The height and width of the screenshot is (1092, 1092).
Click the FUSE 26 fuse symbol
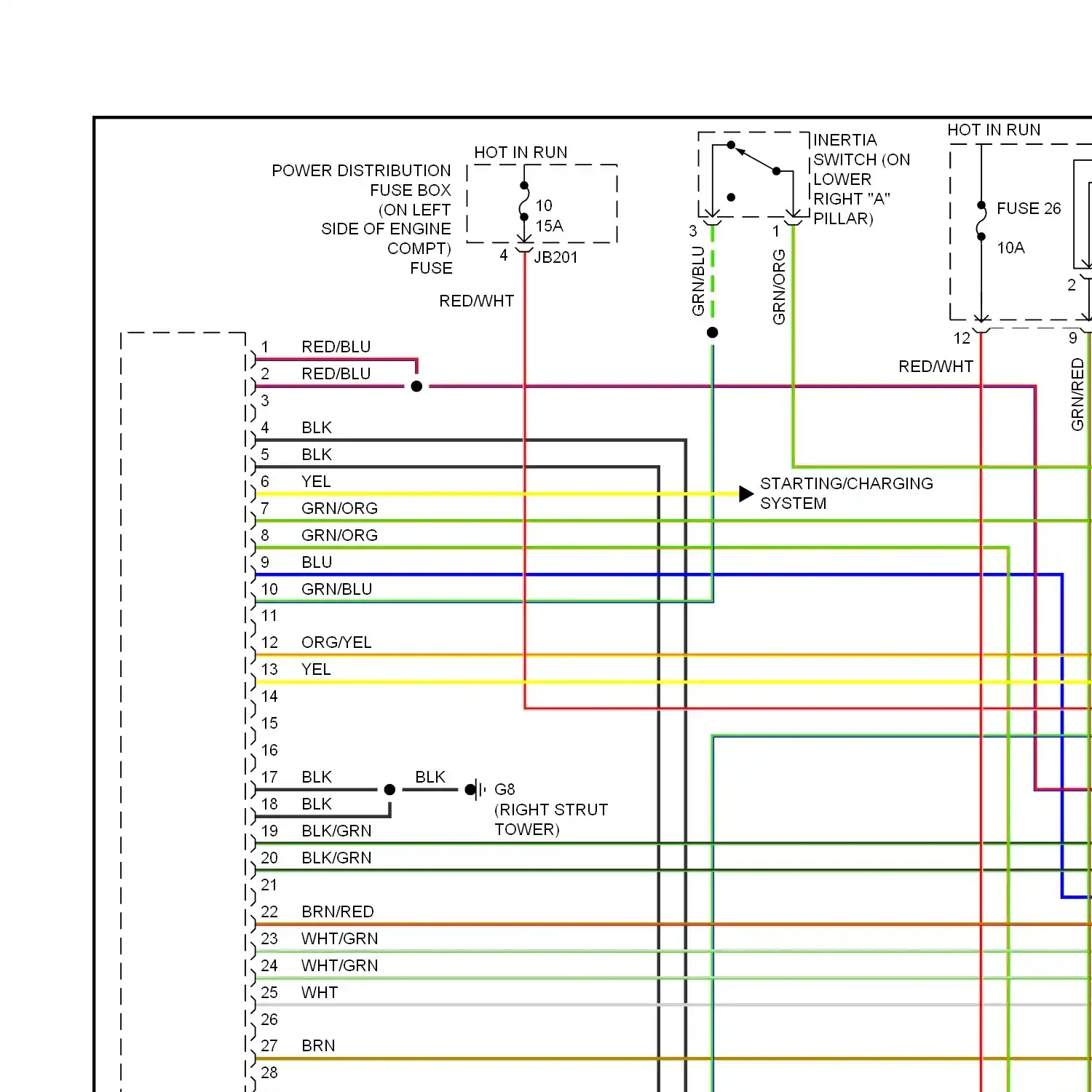pos(981,221)
